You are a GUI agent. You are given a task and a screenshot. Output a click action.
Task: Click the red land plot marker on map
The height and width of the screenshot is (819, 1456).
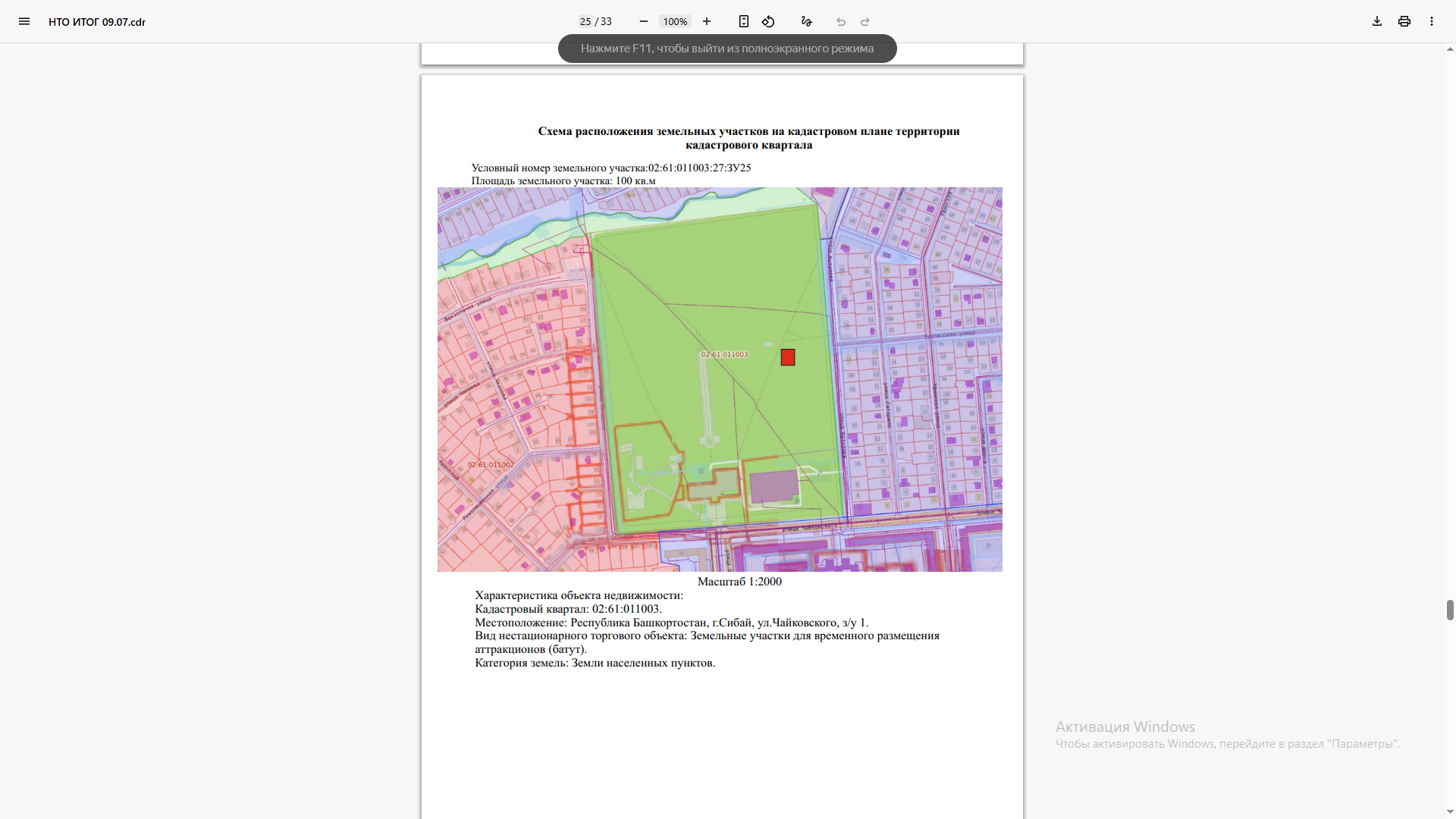click(788, 357)
